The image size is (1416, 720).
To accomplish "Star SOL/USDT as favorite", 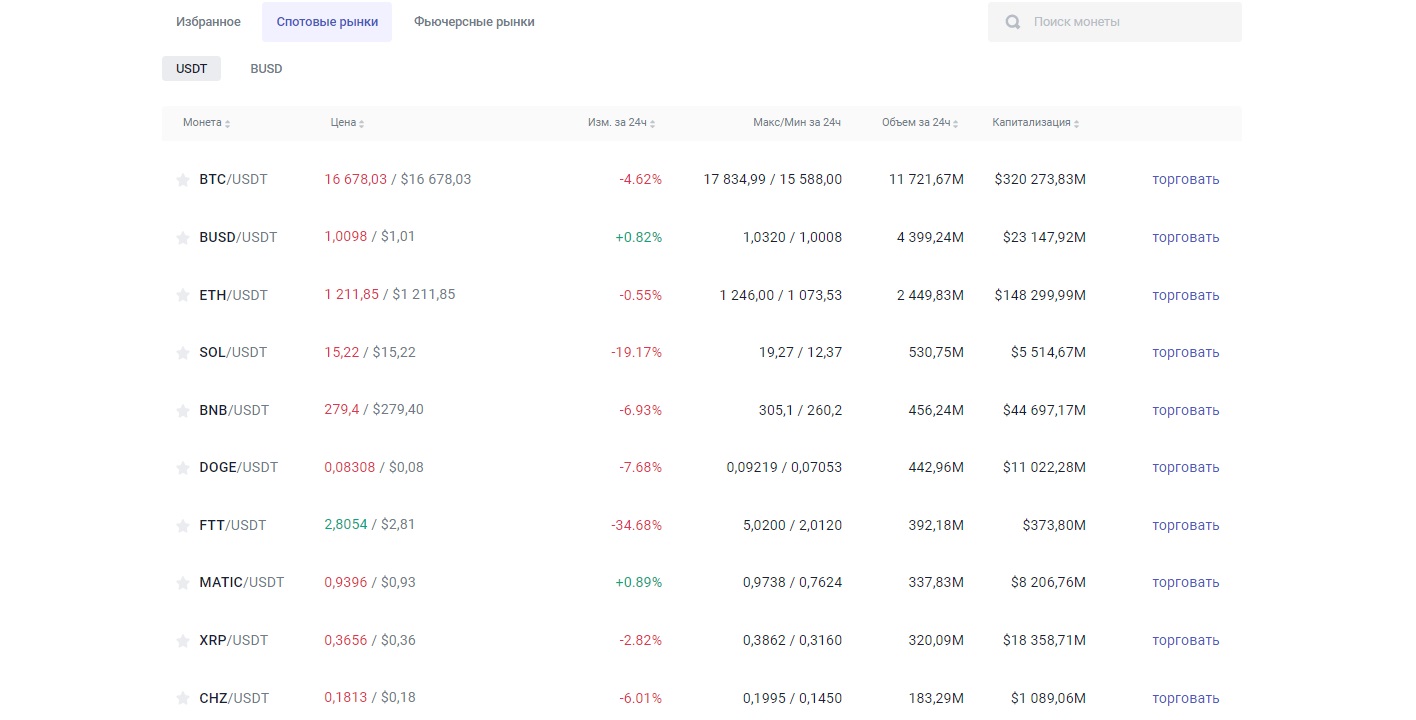I will click(x=183, y=353).
